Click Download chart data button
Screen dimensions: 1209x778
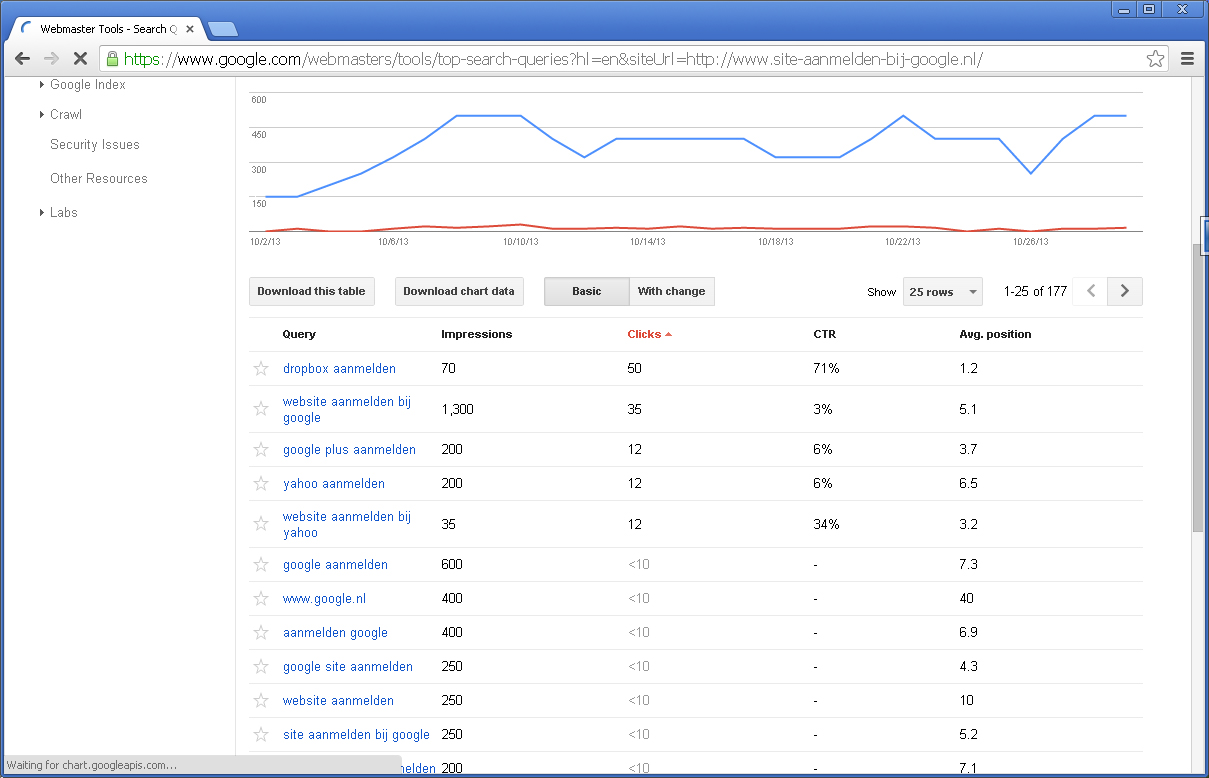(x=459, y=292)
